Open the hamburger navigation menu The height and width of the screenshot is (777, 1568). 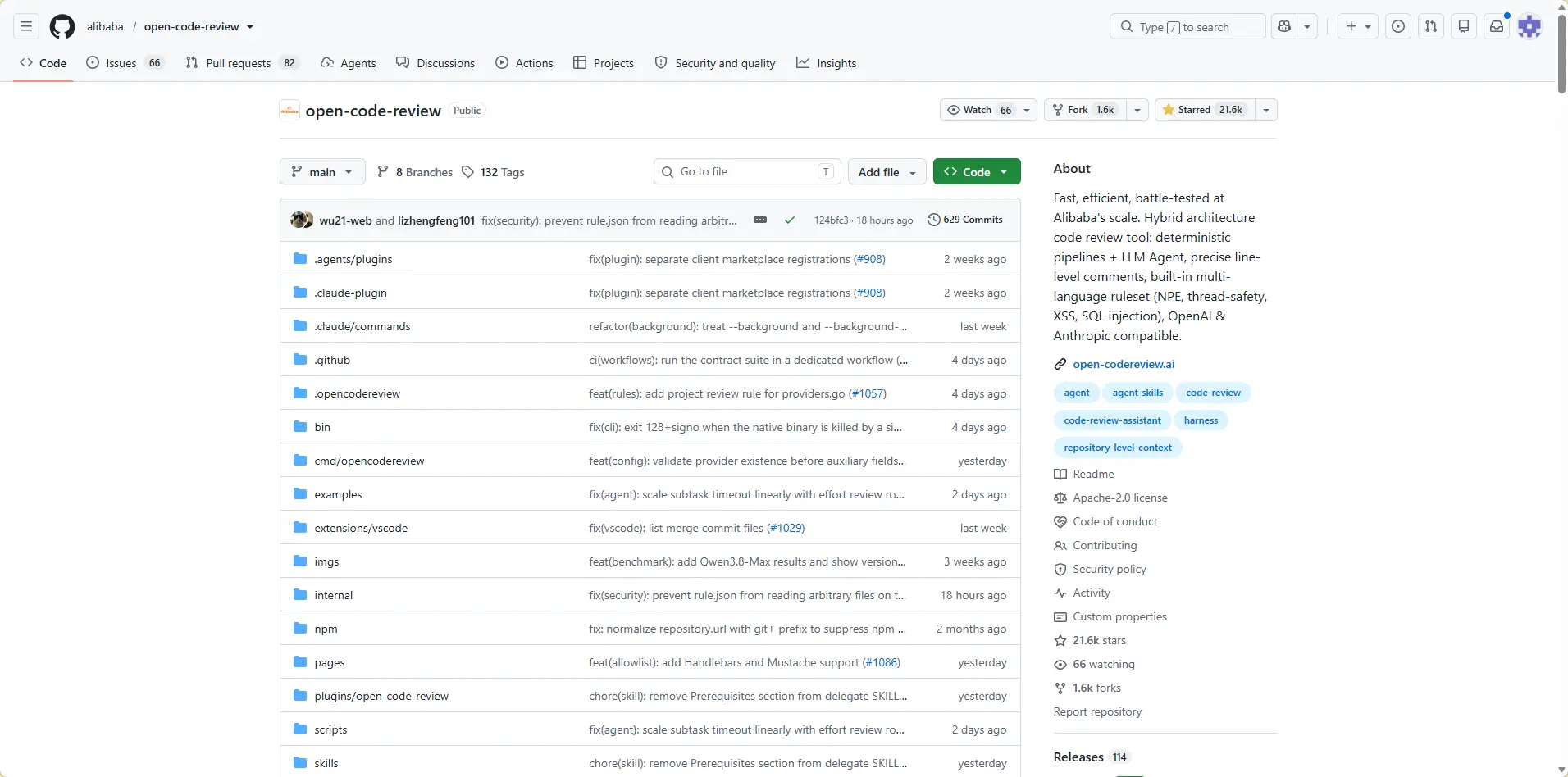(x=26, y=26)
